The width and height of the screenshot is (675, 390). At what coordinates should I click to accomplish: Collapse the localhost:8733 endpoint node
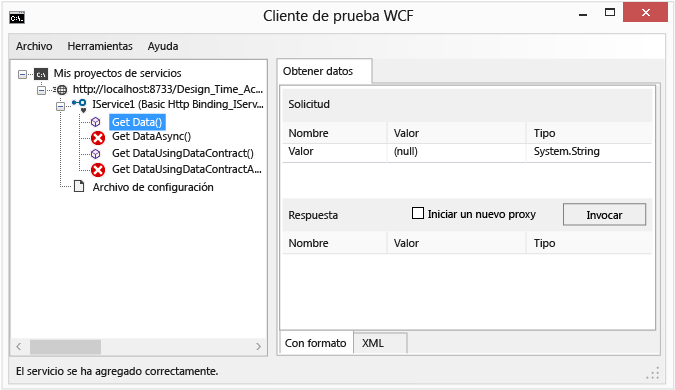point(41,90)
